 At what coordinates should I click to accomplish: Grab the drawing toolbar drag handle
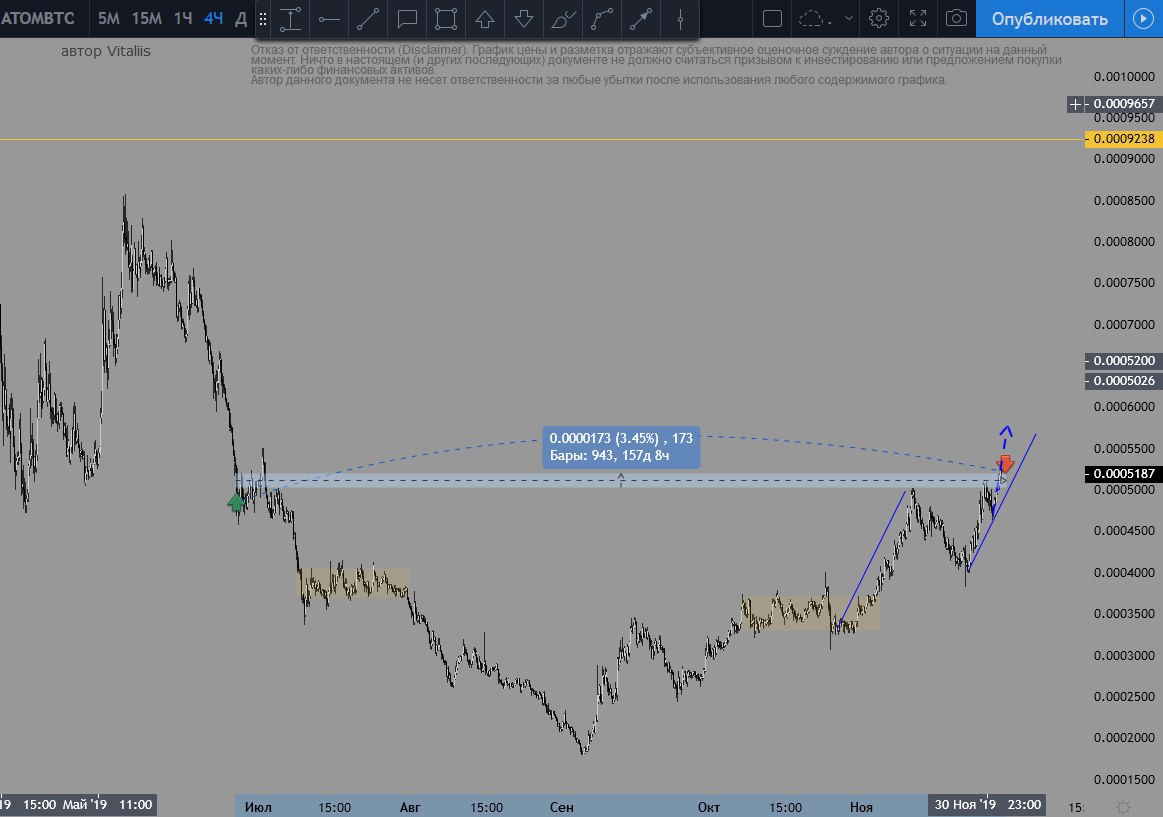263,19
